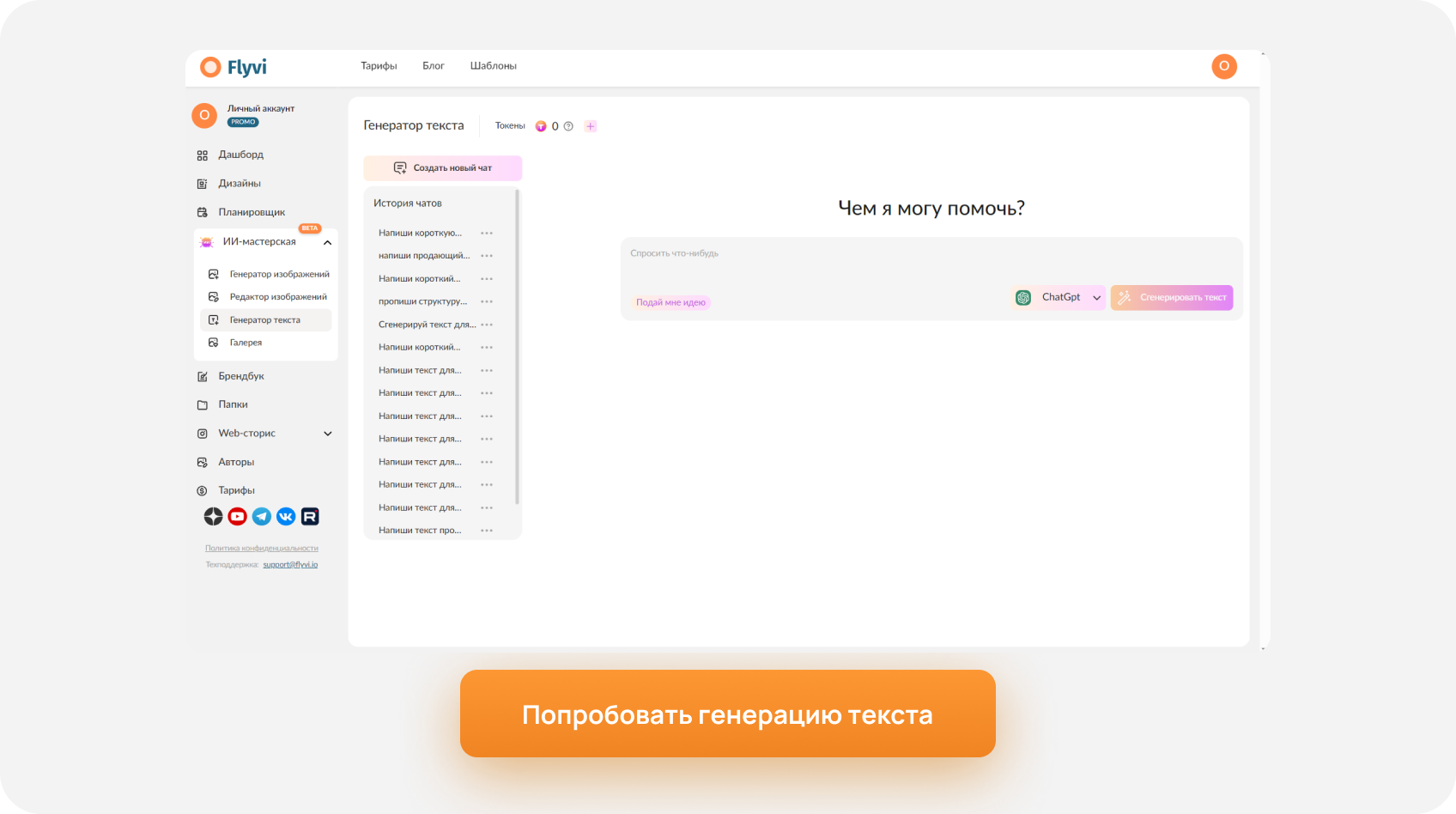The width and height of the screenshot is (1456, 814).
Task: Open options for 'Сгенерируй текст для...' chat
Action: click(487, 325)
